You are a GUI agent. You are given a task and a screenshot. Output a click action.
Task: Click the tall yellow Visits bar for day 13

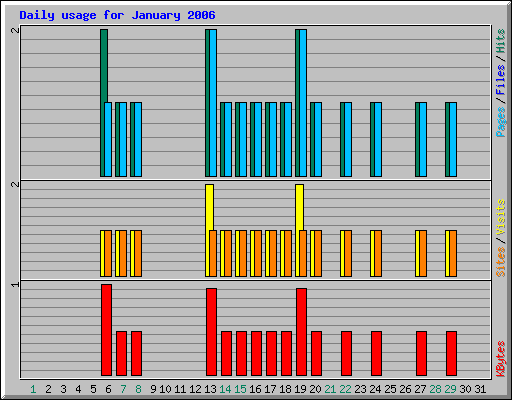pyautogui.click(x=210, y=207)
